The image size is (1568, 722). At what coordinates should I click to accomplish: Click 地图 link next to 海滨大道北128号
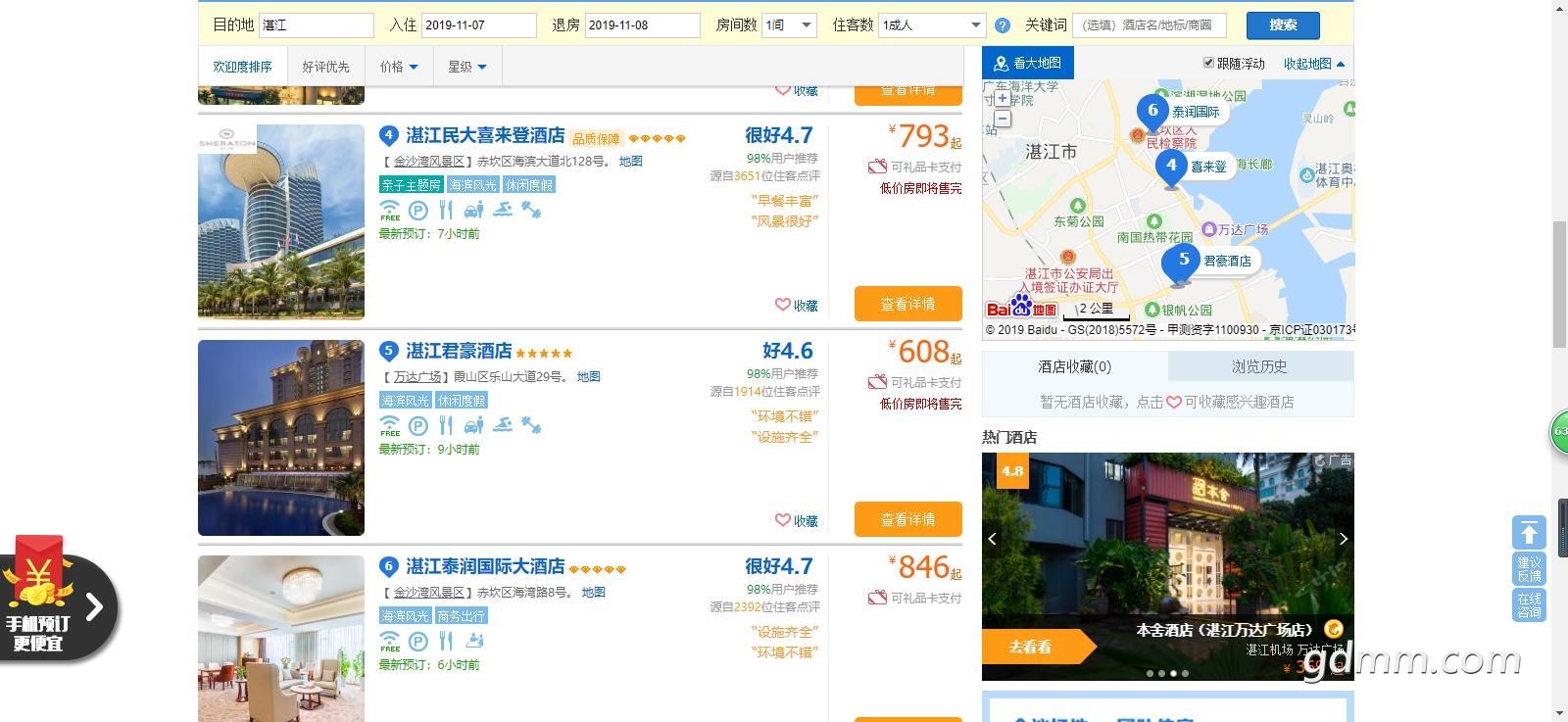631,162
